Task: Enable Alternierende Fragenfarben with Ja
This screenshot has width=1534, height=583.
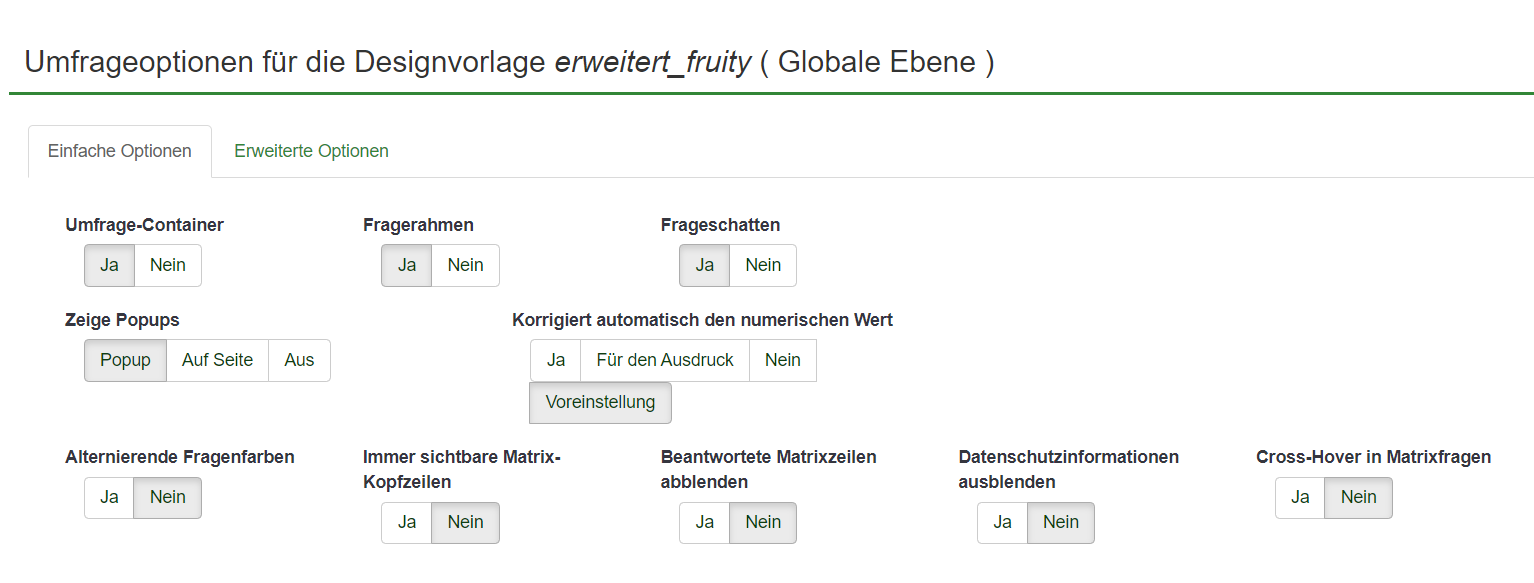Action: [110, 497]
